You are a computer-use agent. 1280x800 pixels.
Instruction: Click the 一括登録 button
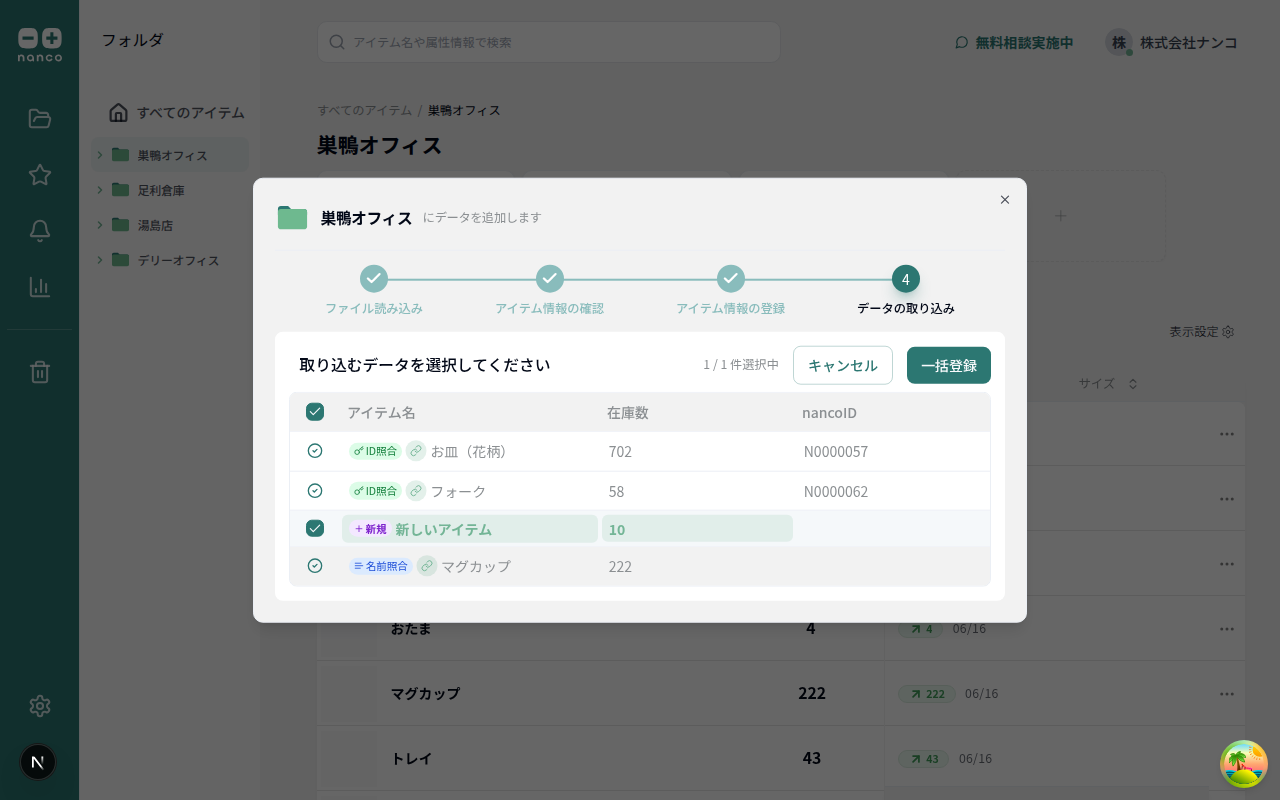[x=948, y=365]
